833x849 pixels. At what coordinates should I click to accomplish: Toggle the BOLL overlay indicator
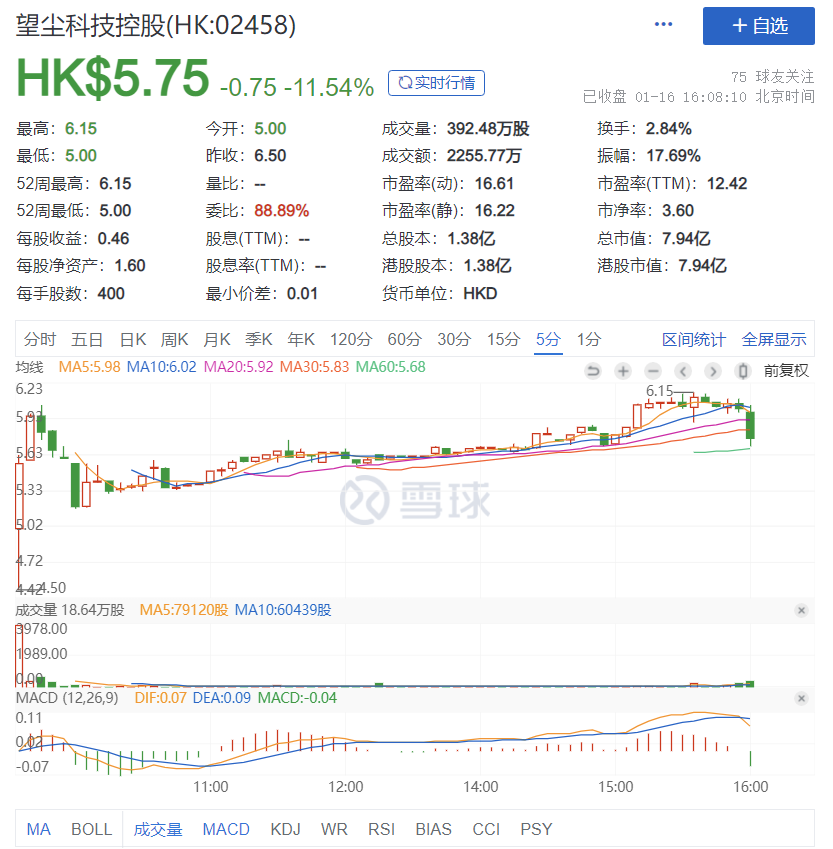(x=92, y=829)
